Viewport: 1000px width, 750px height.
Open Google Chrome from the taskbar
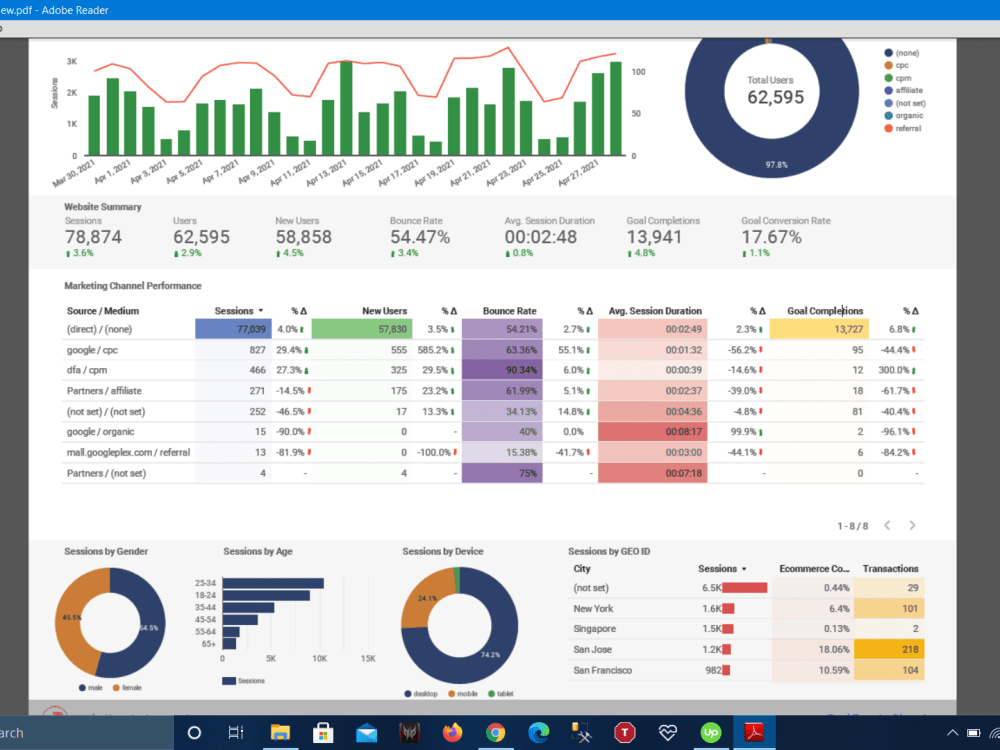[497, 733]
